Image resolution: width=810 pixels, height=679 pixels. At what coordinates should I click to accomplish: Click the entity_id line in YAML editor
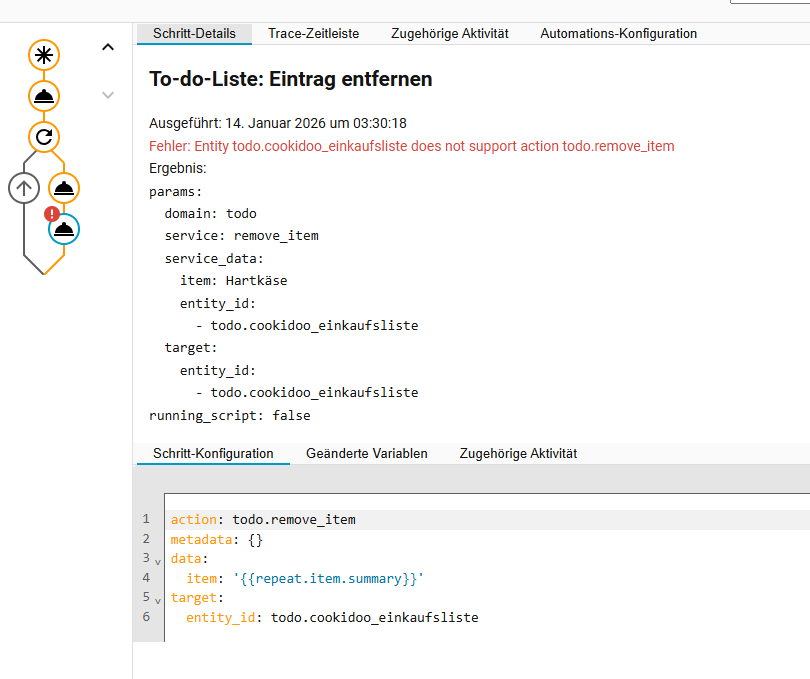point(332,618)
